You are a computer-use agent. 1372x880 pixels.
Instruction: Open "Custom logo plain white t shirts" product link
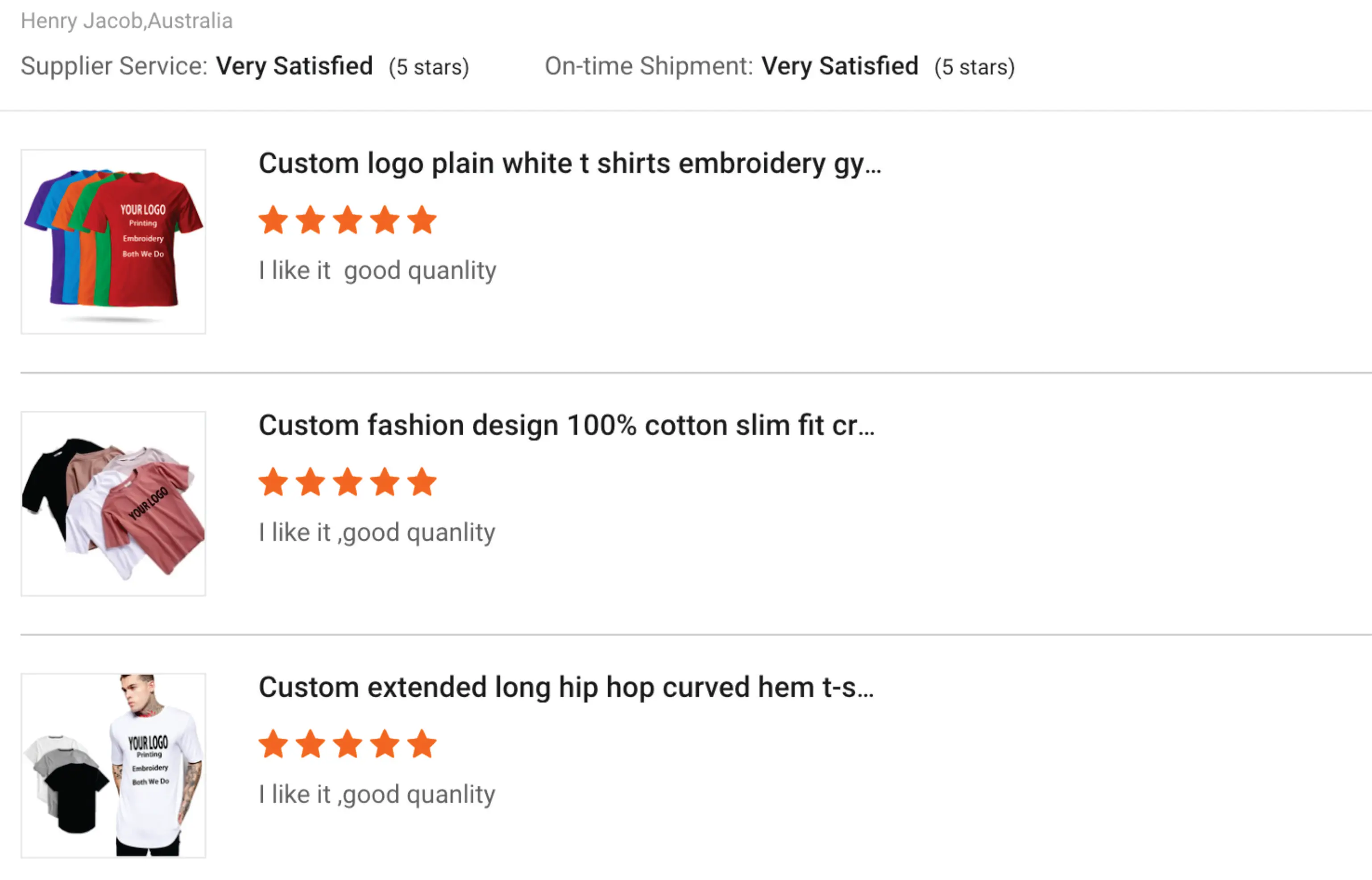(x=569, y=163)
